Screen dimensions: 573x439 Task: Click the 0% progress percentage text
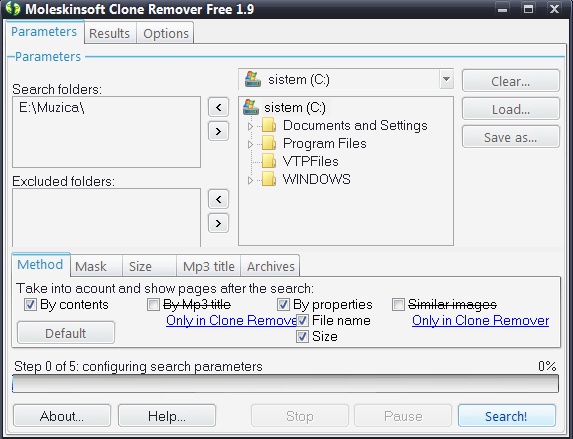coord(547,366)
